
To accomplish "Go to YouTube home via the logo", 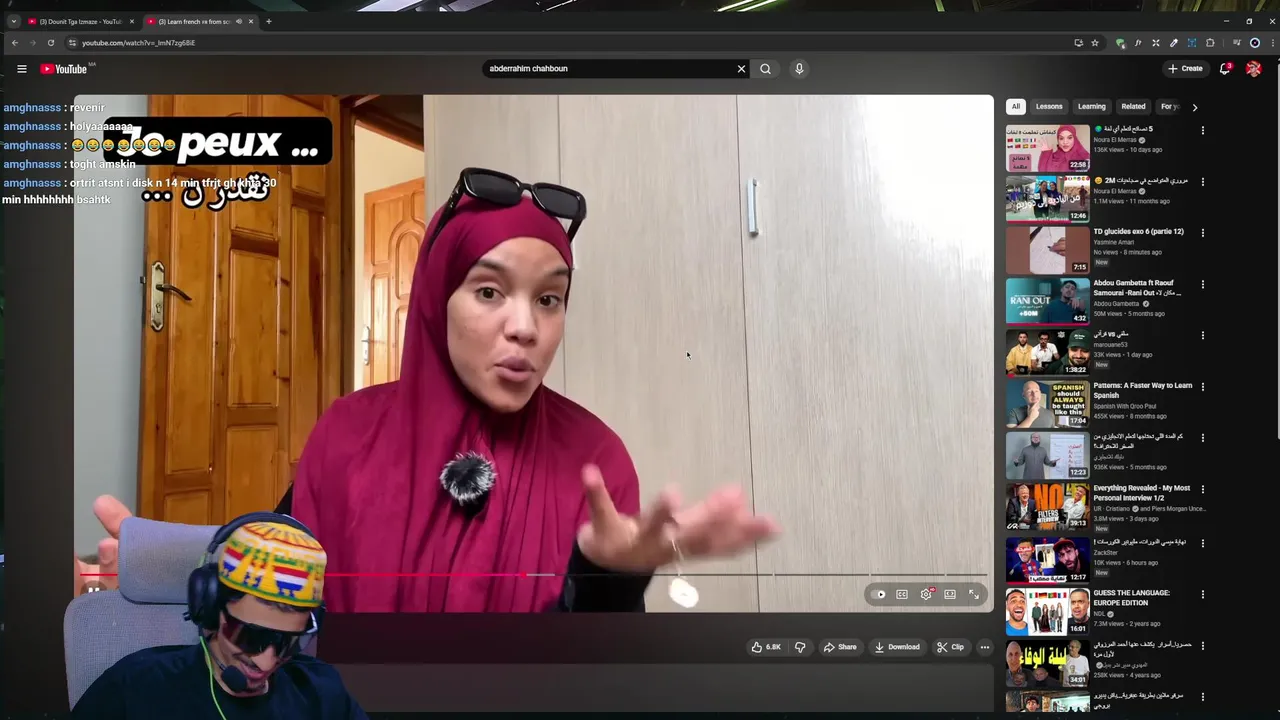I will point(64,69).
